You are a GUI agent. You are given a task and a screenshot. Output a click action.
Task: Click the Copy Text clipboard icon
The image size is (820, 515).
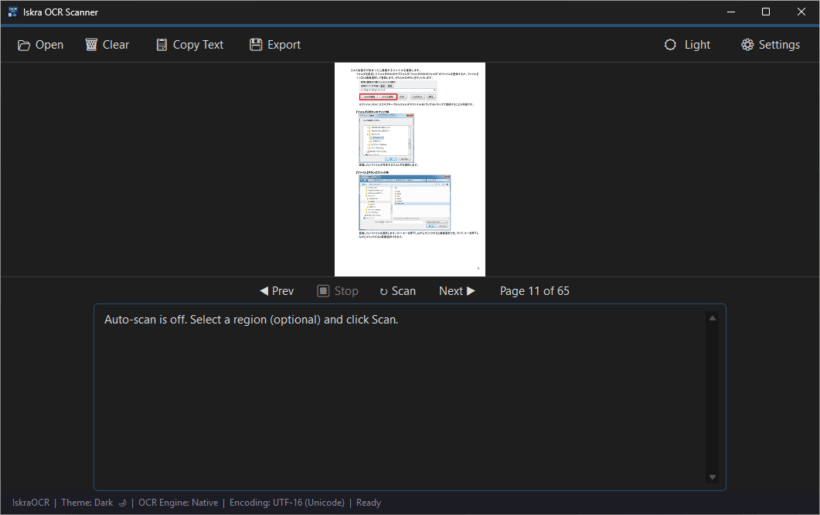[162, 45]
